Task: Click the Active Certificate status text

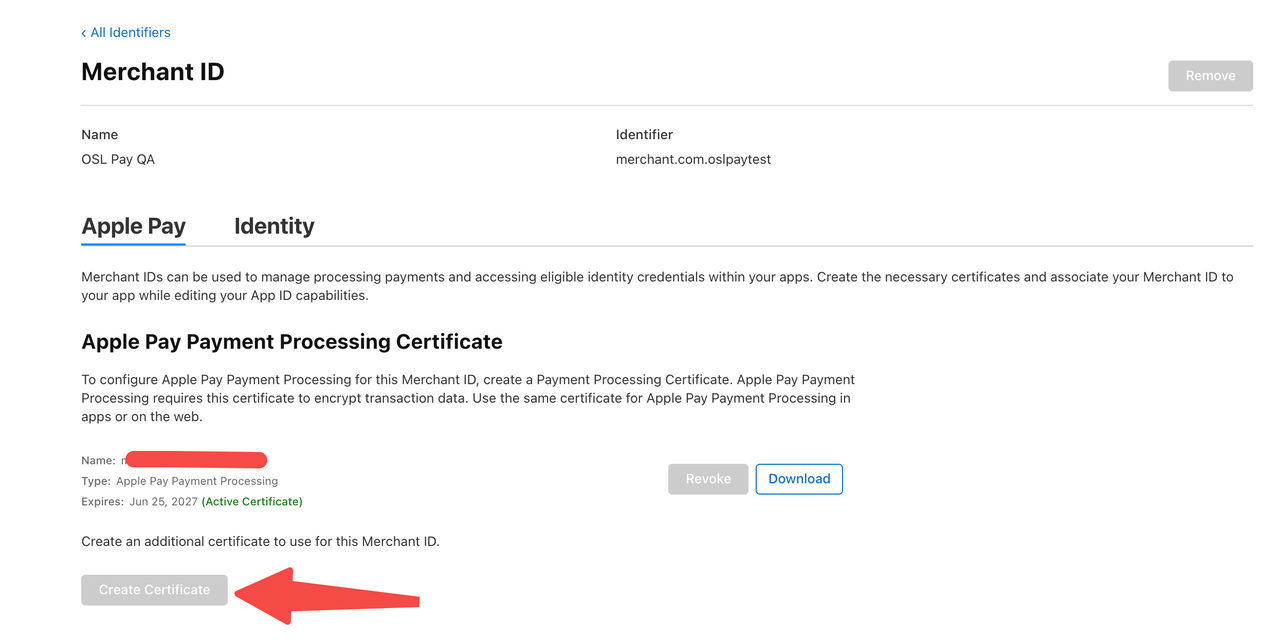Action: point(252,502)
